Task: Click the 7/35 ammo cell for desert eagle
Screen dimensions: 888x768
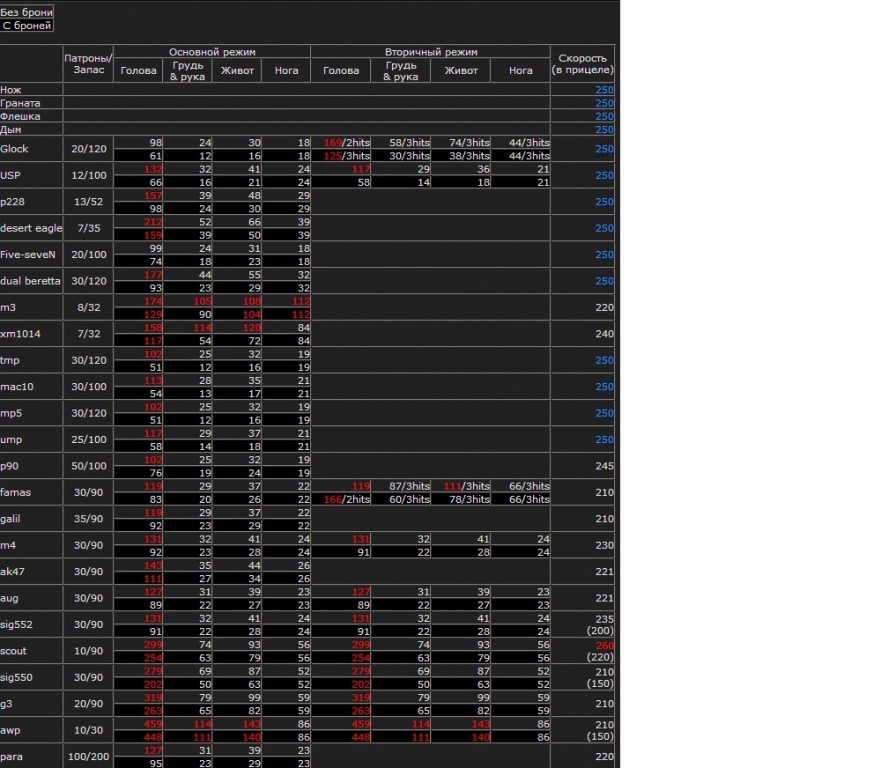Action: coord(88,228)
